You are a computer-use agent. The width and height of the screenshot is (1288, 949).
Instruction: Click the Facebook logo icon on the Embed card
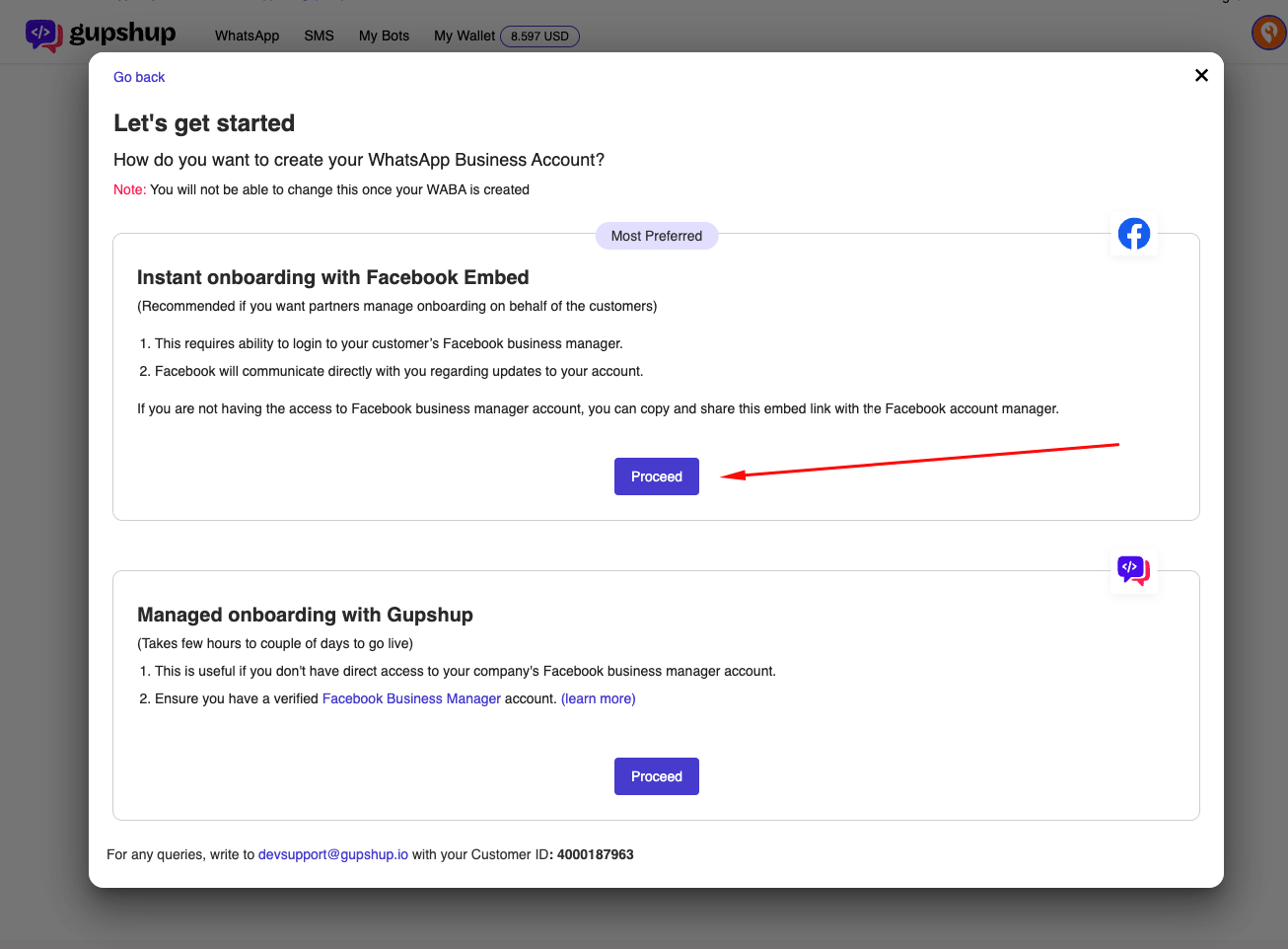[1134, 234]
